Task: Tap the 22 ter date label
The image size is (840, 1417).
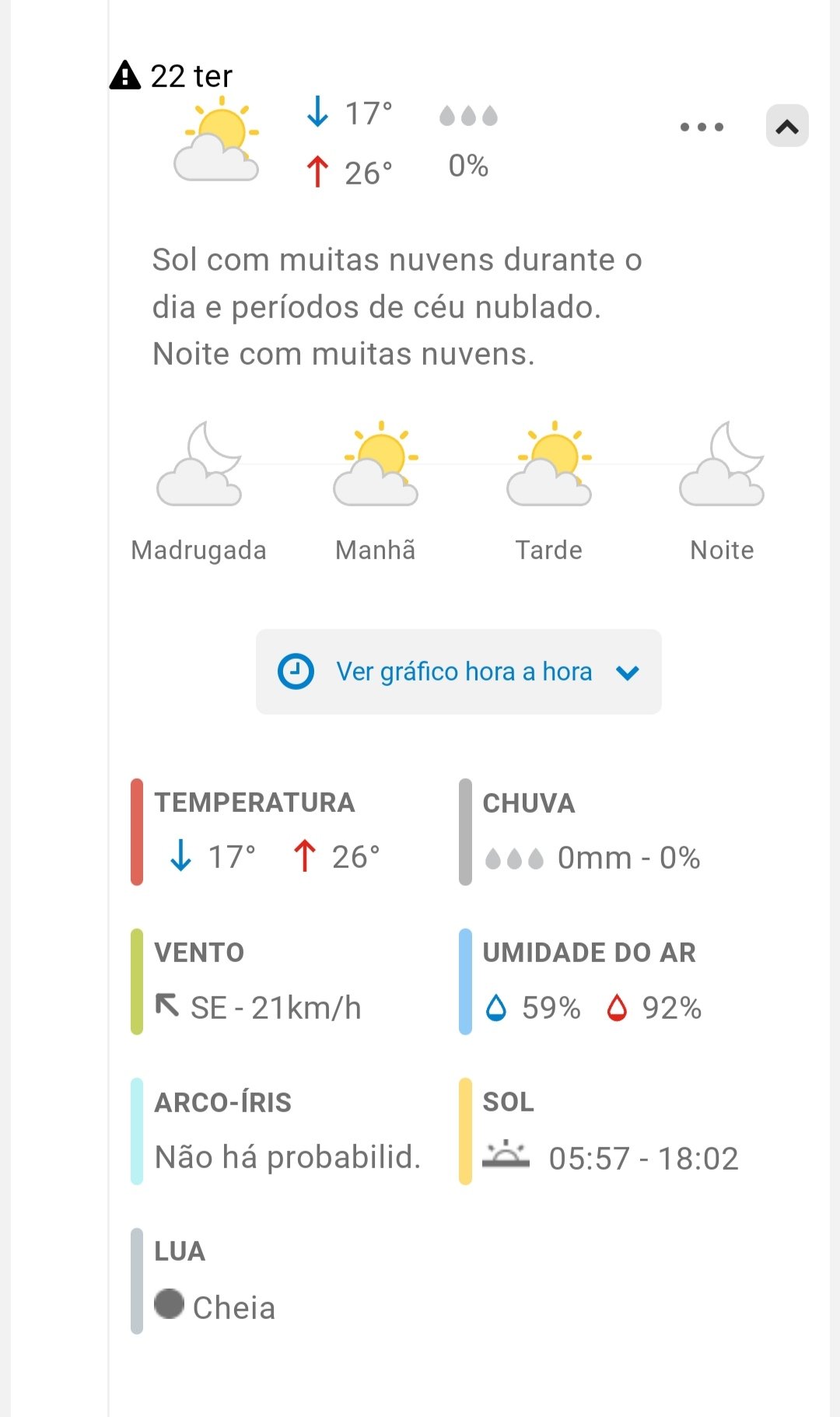Action: (191, 76)
